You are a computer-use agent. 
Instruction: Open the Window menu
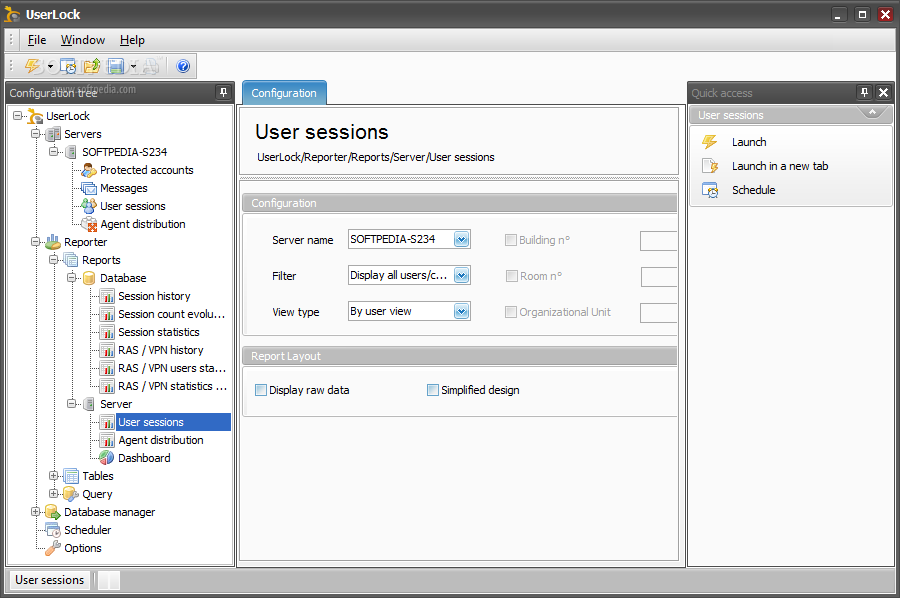pos(83,40)
